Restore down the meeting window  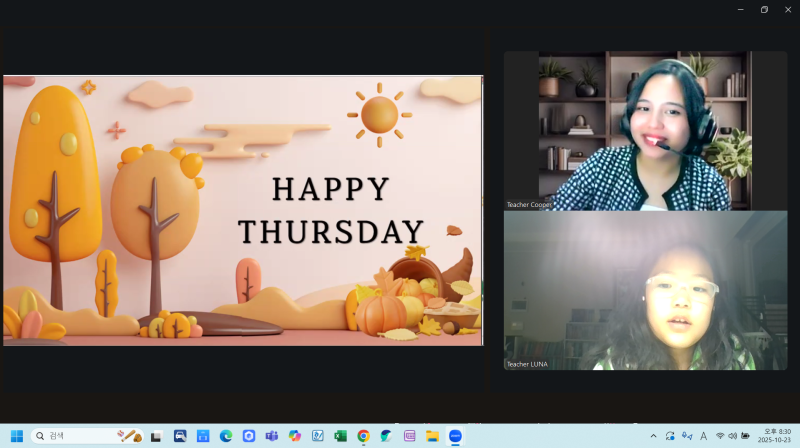tap(764, 9)
